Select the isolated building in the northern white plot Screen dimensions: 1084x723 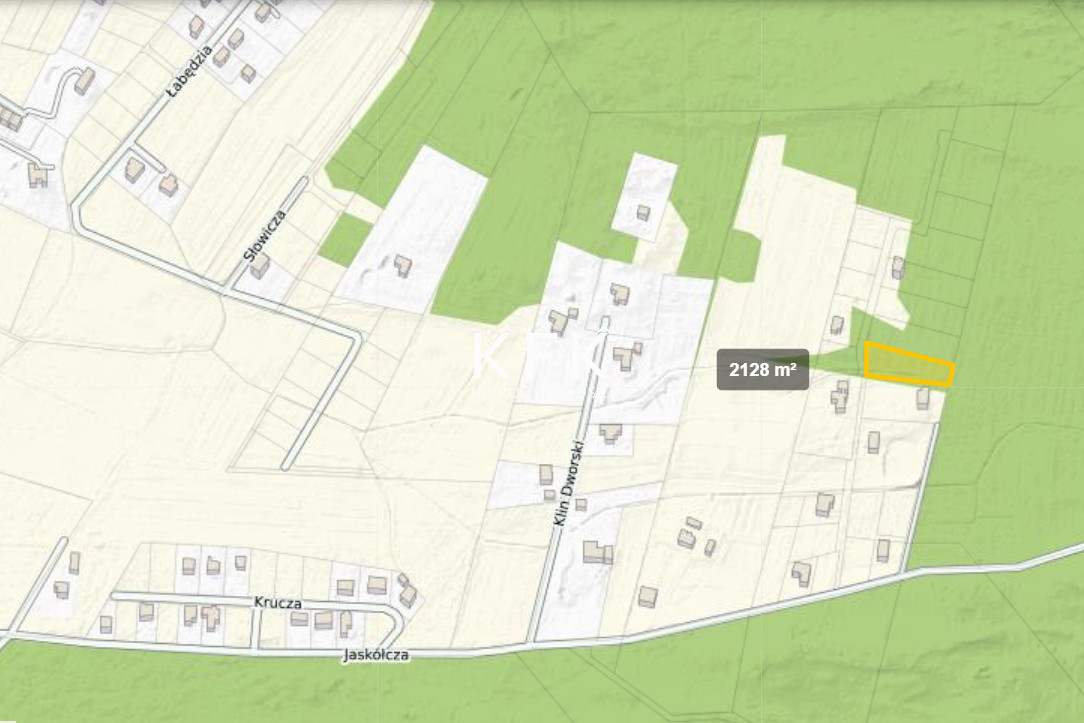click(643, 213)
